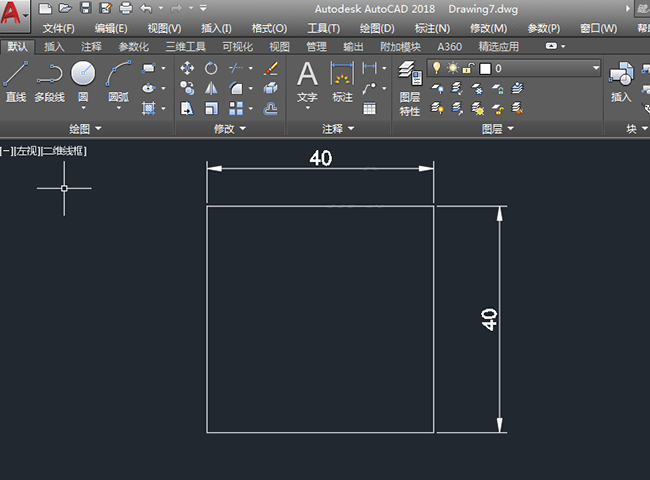Select the Scale tool in the modify panel
The height and width of the screenshot is (480, 650).
(x=211, y=109)
